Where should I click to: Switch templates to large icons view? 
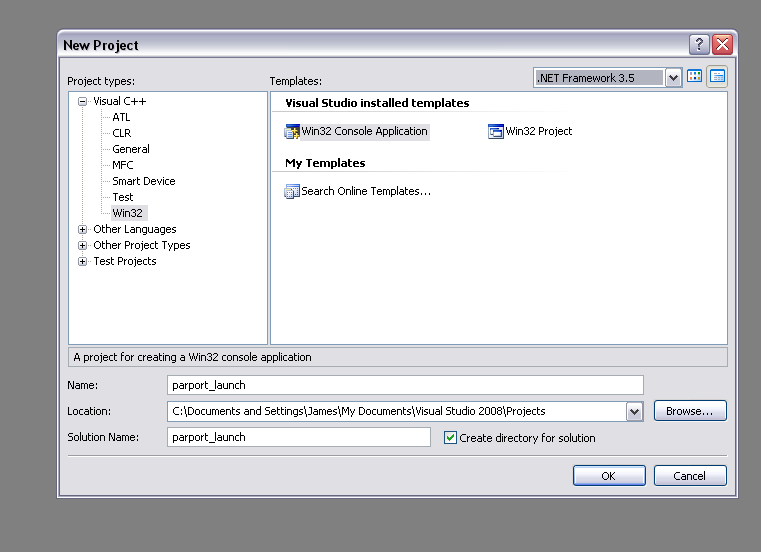coord(695,77)
